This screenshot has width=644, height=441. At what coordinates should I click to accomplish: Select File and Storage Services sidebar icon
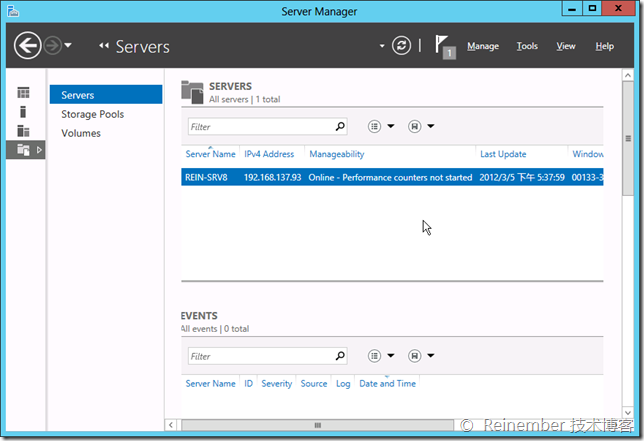(23, 150)
